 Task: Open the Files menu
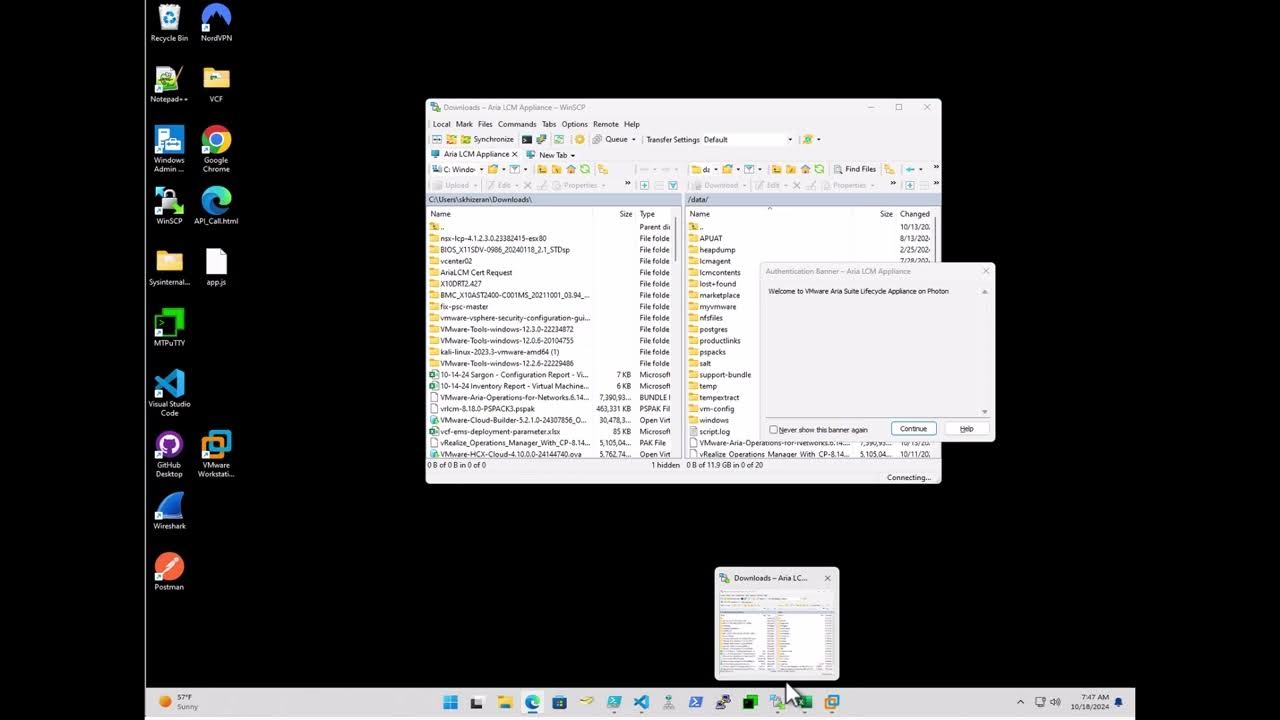click(x=485, y=124)
